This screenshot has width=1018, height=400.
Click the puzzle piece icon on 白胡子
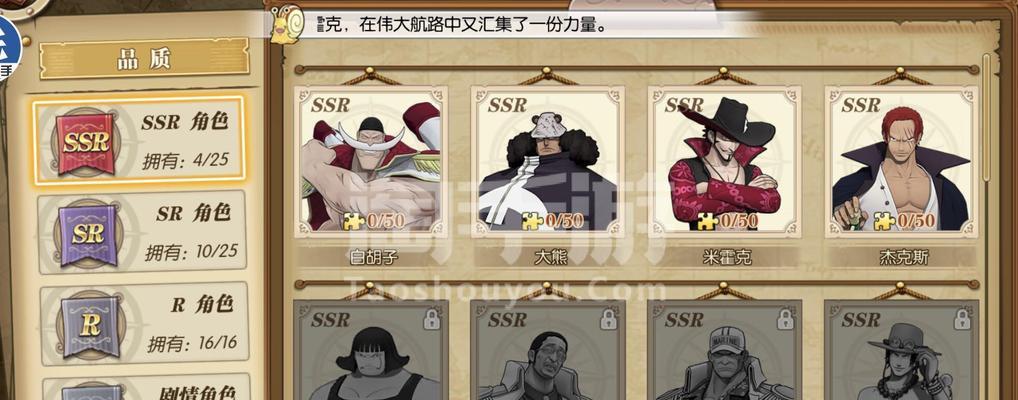[x=354, y=221]
